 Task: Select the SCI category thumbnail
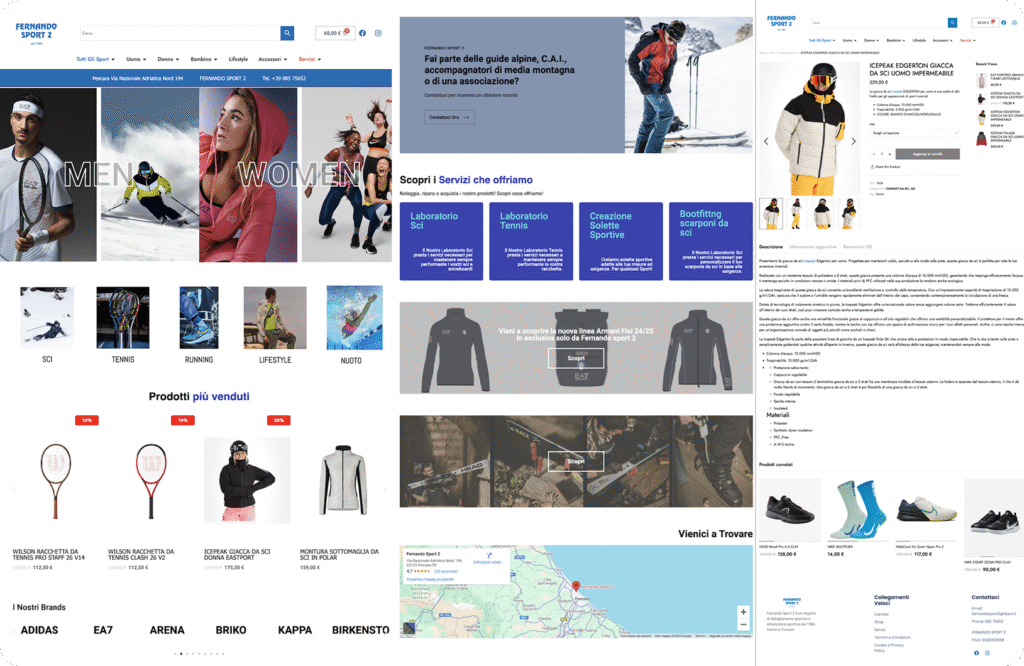coord(47,317)
